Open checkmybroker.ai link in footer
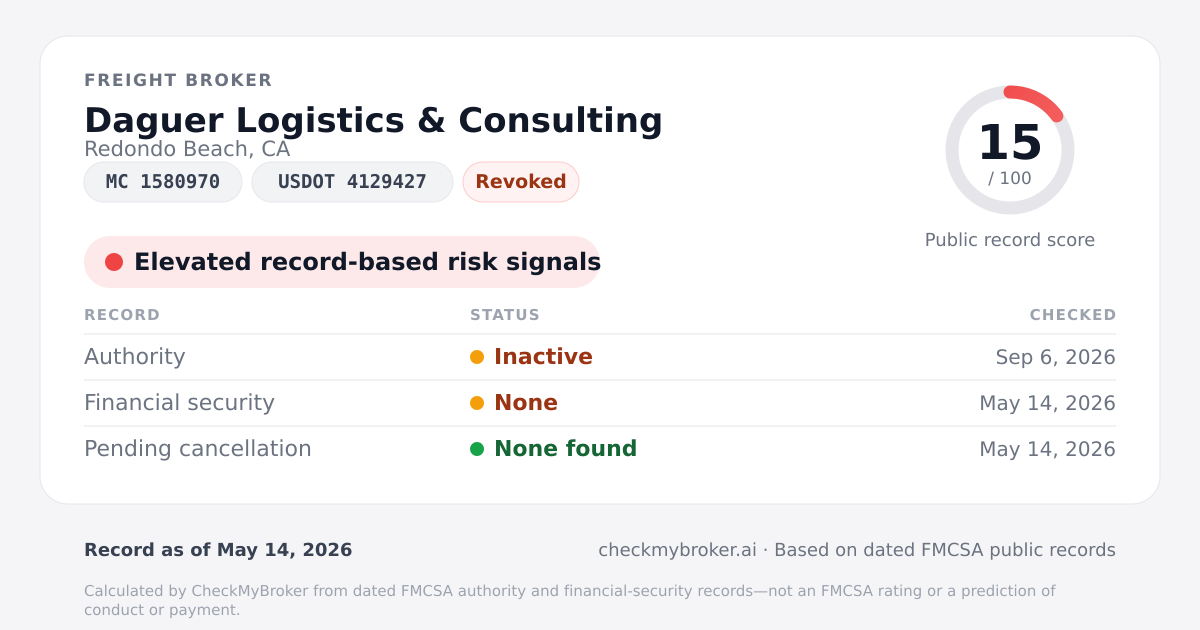Screen dimensions: 1200x630 click(677, 550)
